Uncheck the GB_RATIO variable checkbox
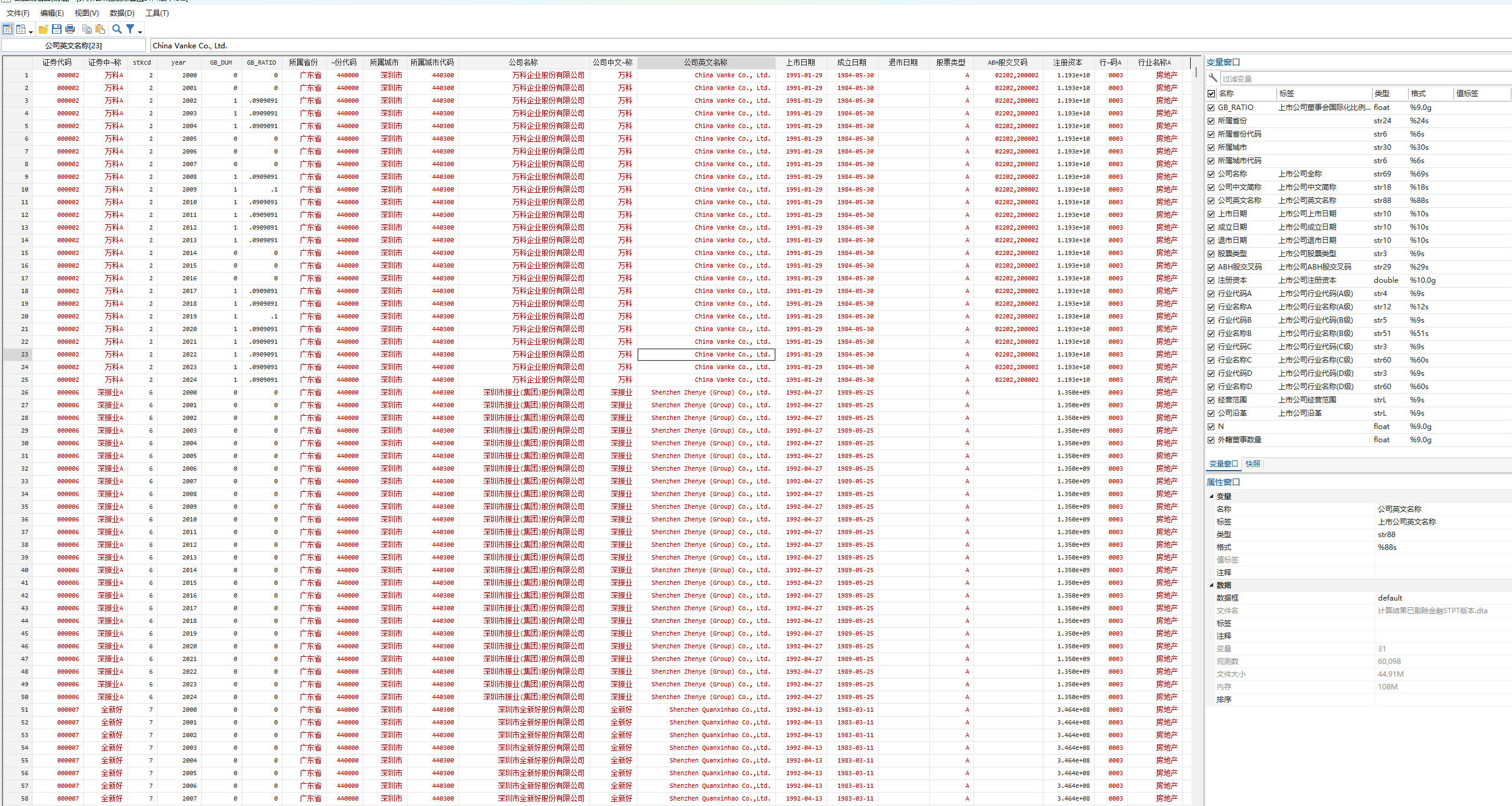This screenshot has width=1512, height=806. [1211, 108]
